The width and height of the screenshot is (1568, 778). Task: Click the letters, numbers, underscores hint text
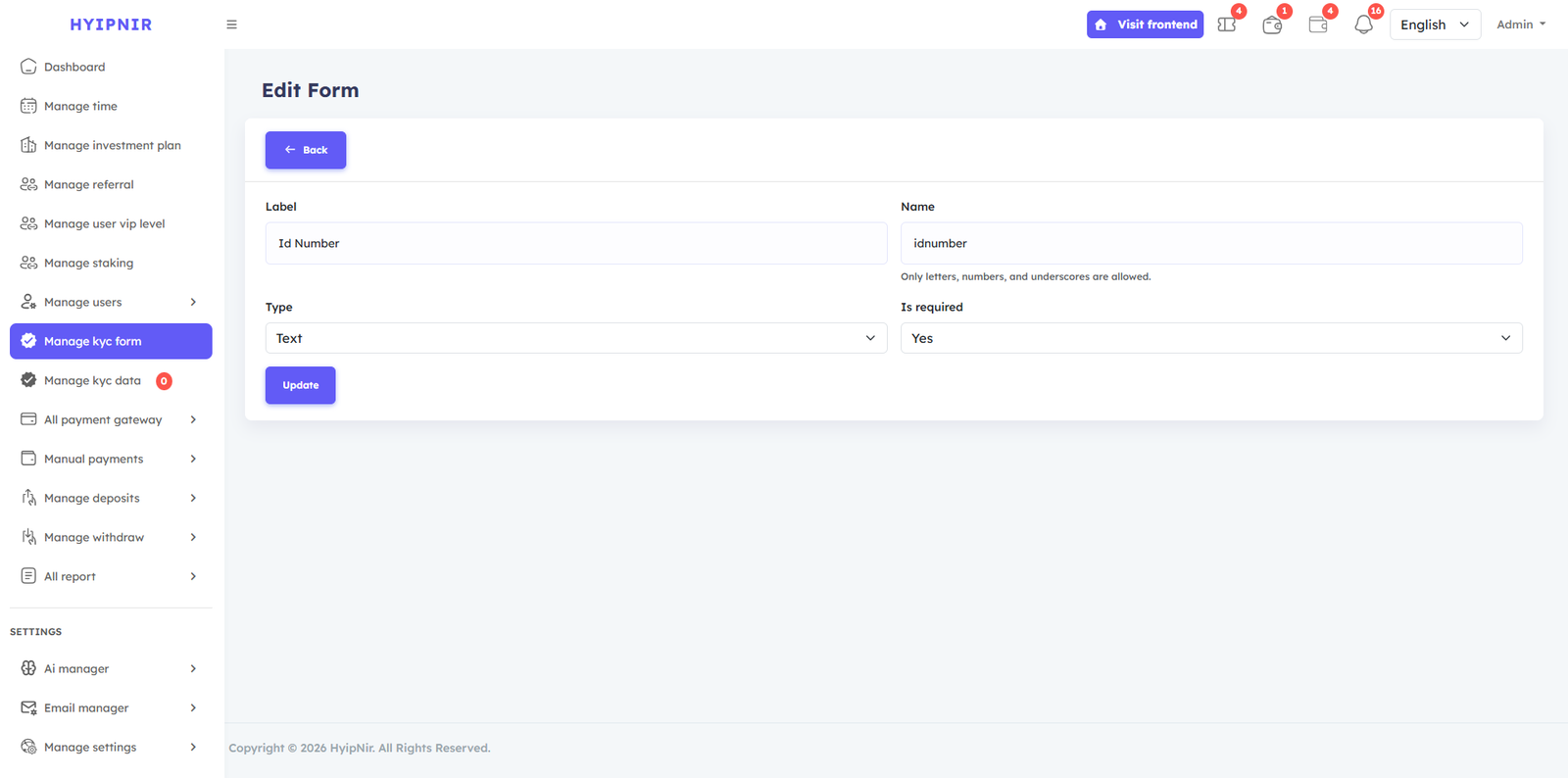tap(1026, 277)
